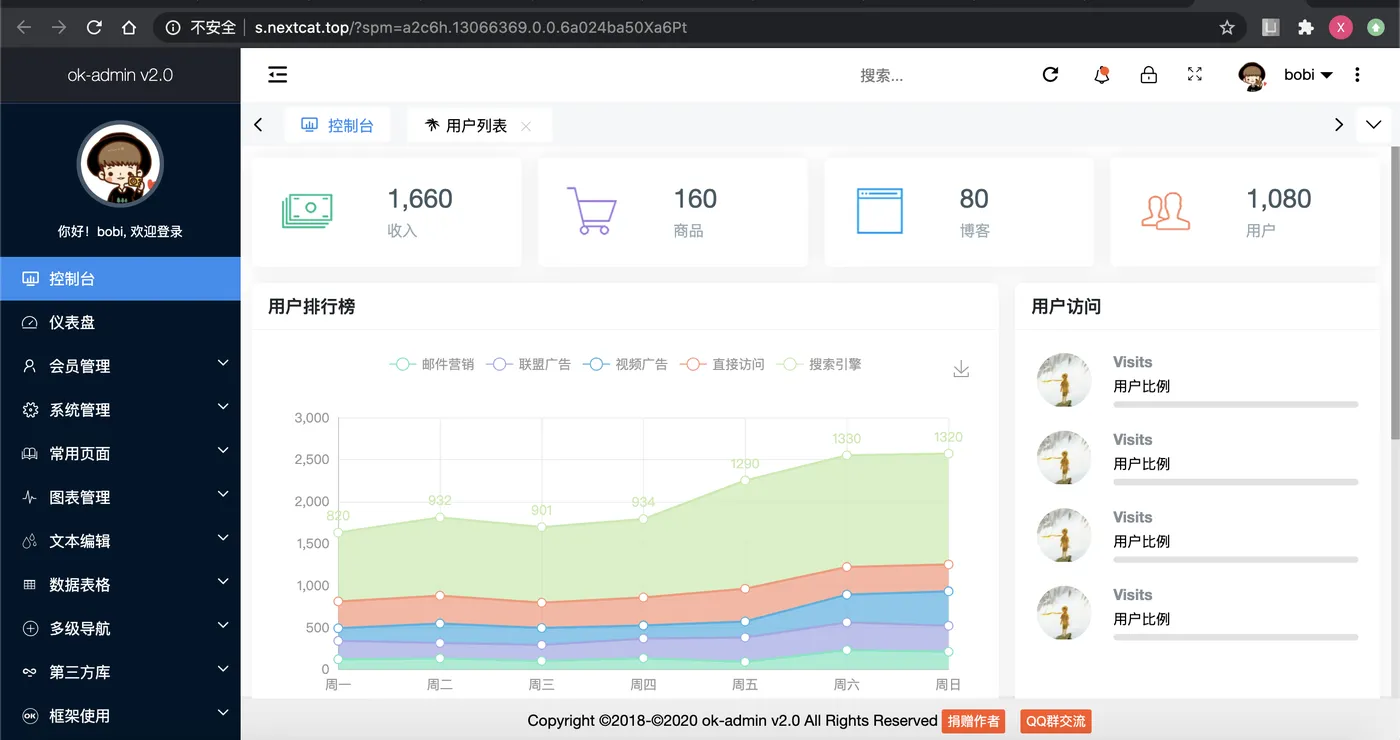Lock the screen with the padlock icon

pos(1149,74)
